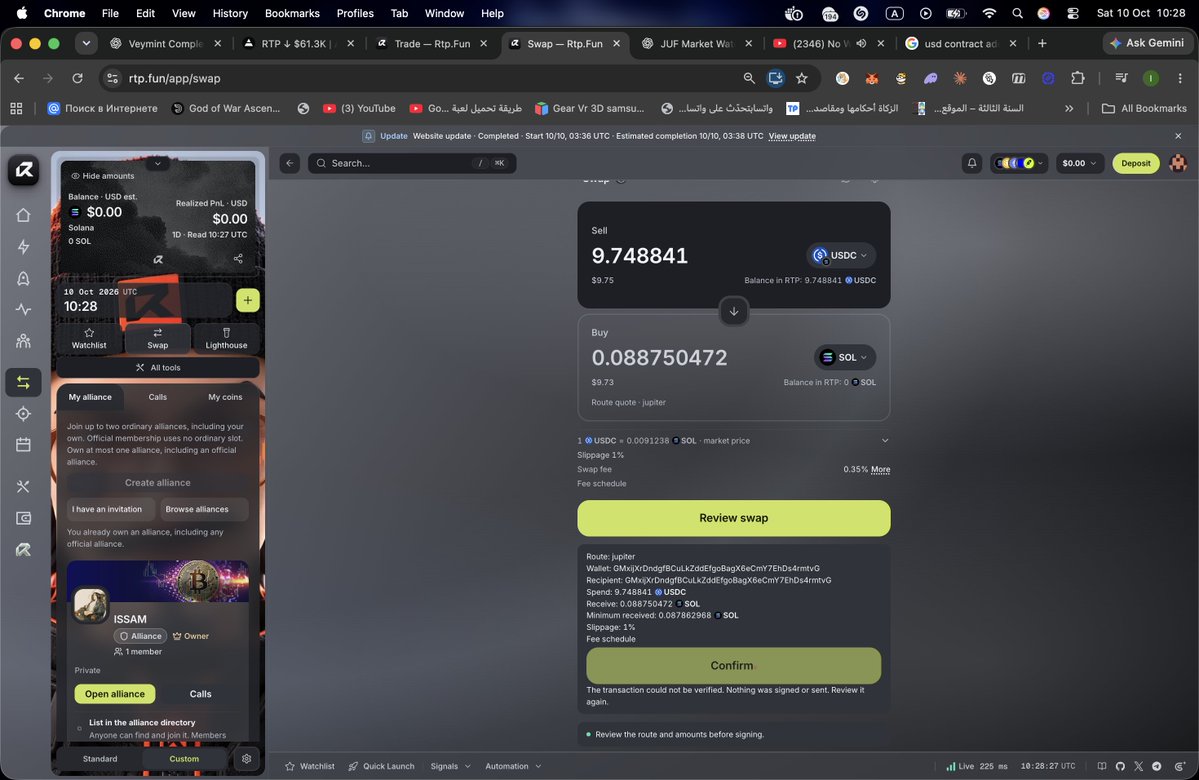This screenshot has height=780, width=1199.
Task: Switch to the Calls tab beside My alliance
Action: pyautogui.click(x=158, y=397)
